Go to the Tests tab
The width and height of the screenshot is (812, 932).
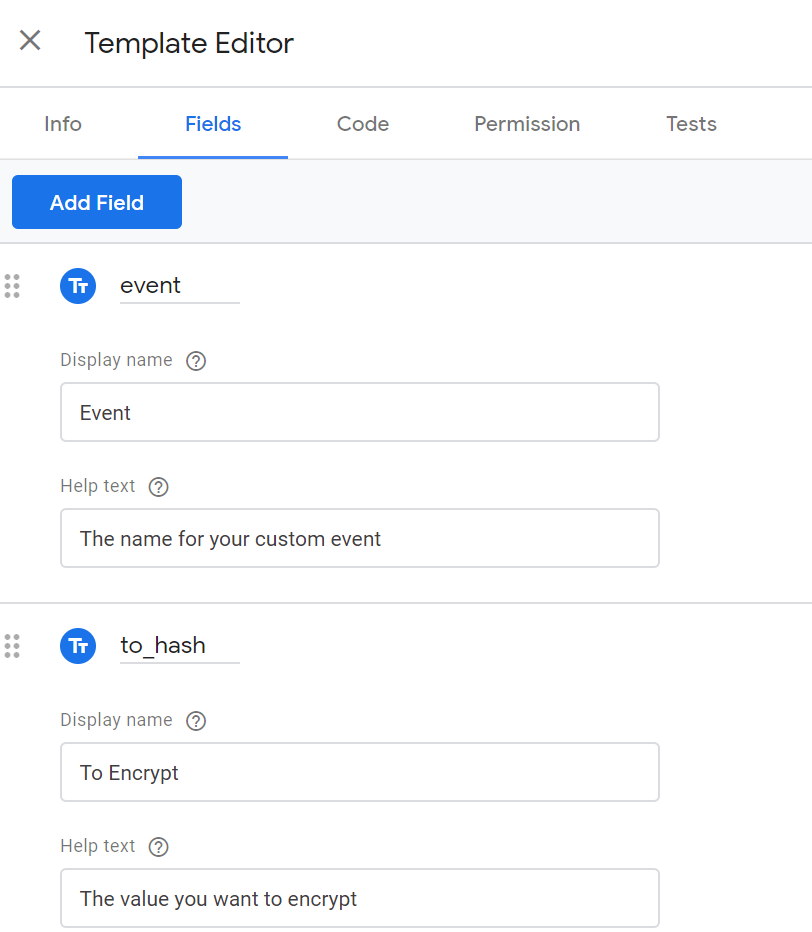(x=691, y=124)
